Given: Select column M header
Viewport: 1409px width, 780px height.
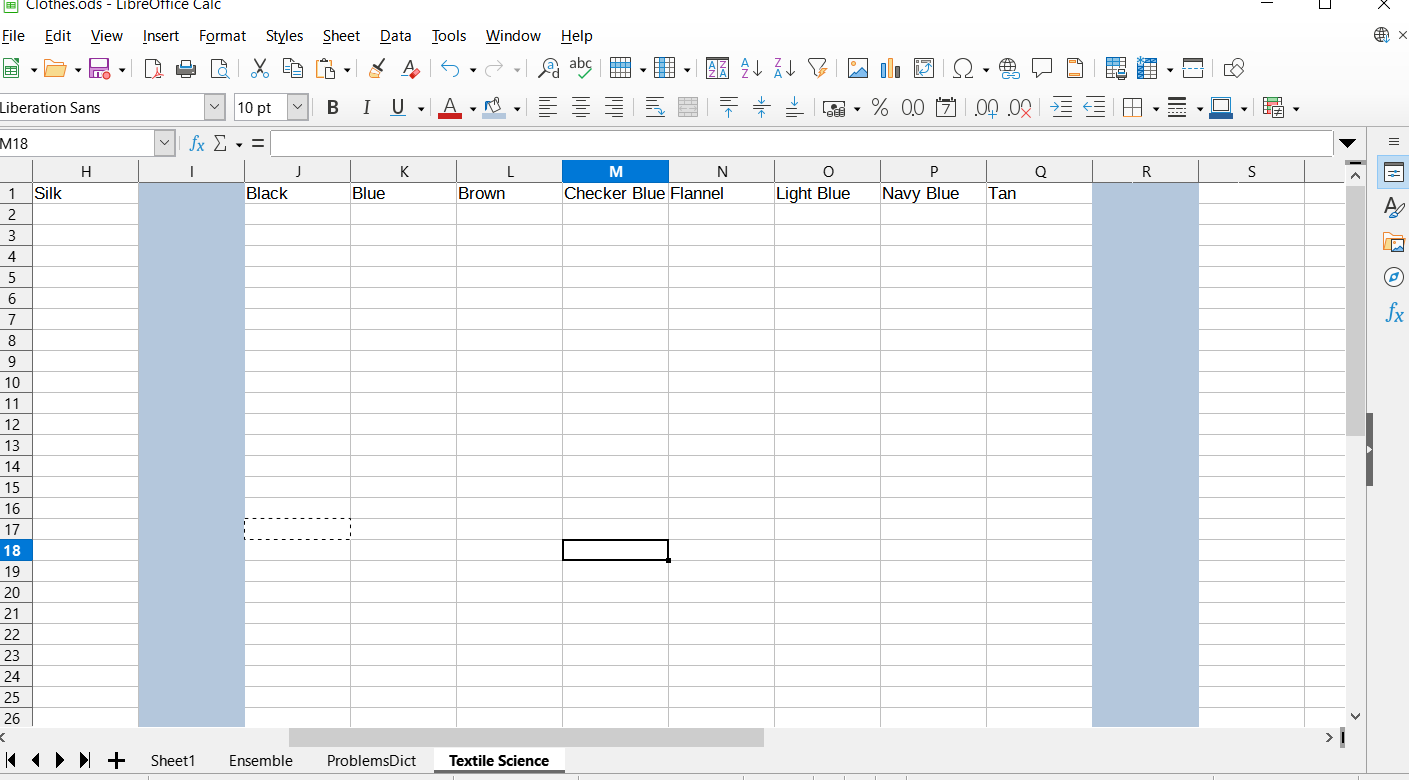Looking at the screenshot, I should (x=615, y=172).
